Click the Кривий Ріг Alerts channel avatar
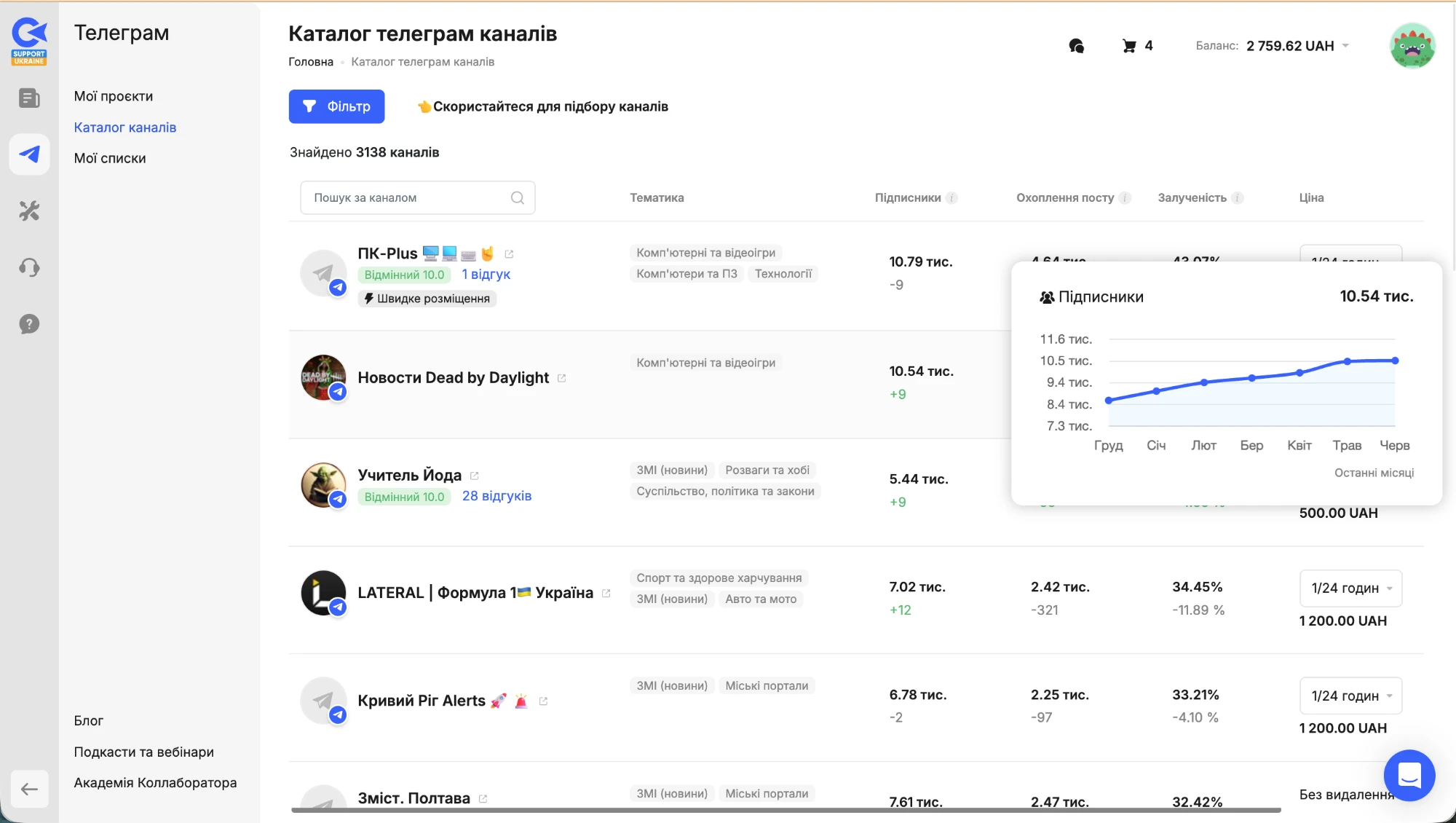This screenshot has height=823, width=1456. click(x=323, y=701)
